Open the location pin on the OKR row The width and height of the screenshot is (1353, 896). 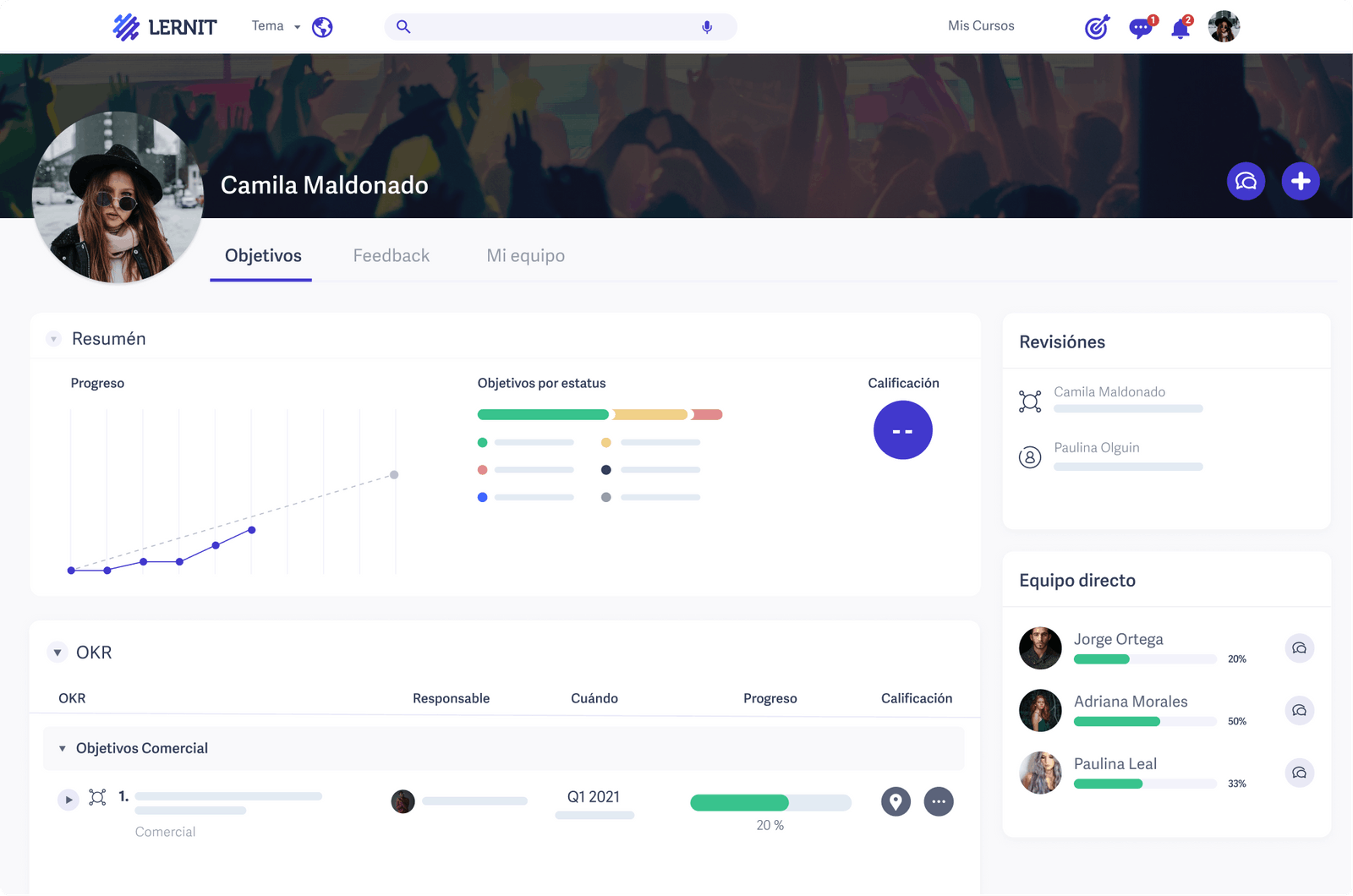click(x=896, y=802)
